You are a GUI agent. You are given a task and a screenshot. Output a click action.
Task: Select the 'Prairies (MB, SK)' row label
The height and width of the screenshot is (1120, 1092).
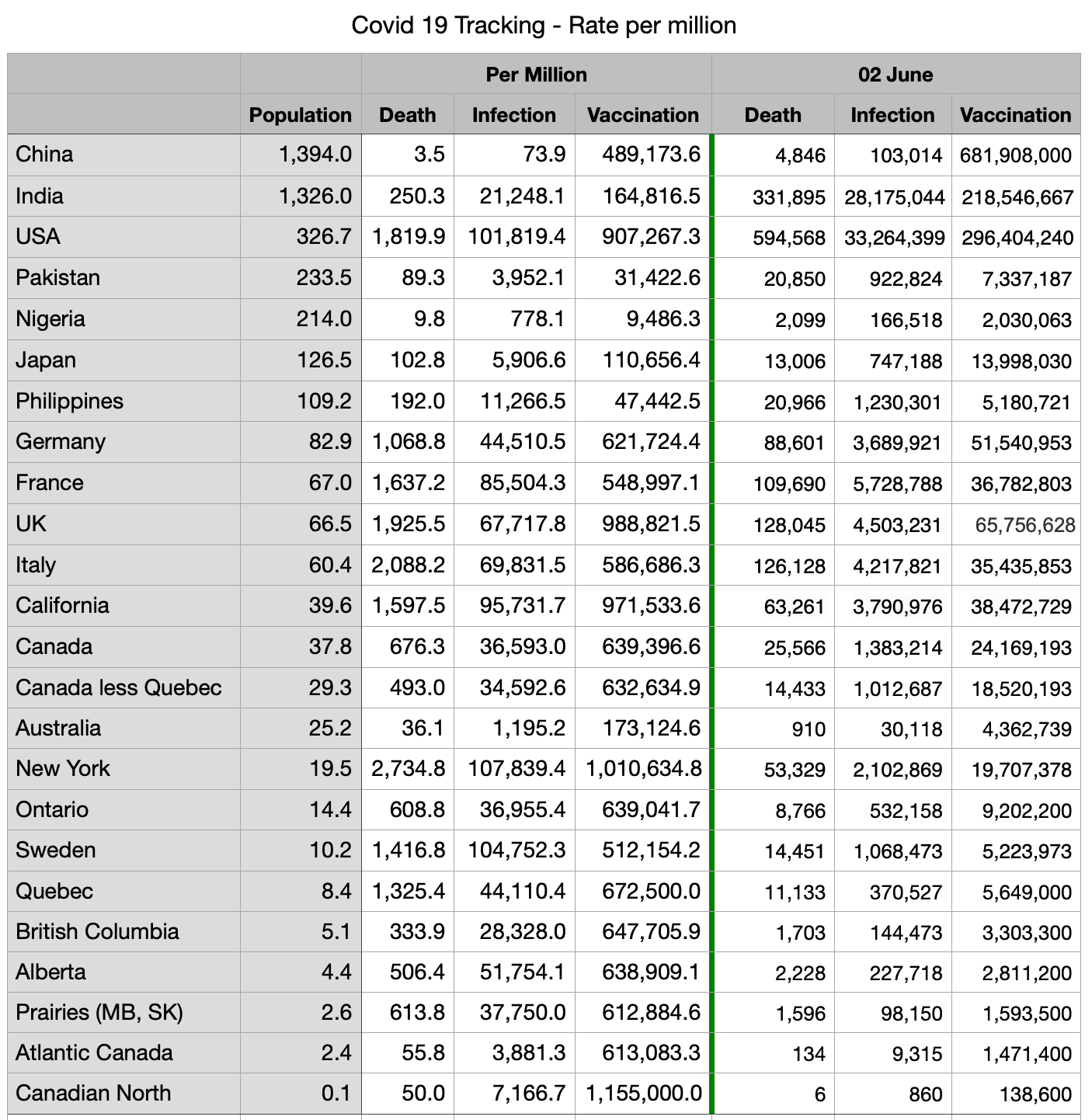[99, 1013]
